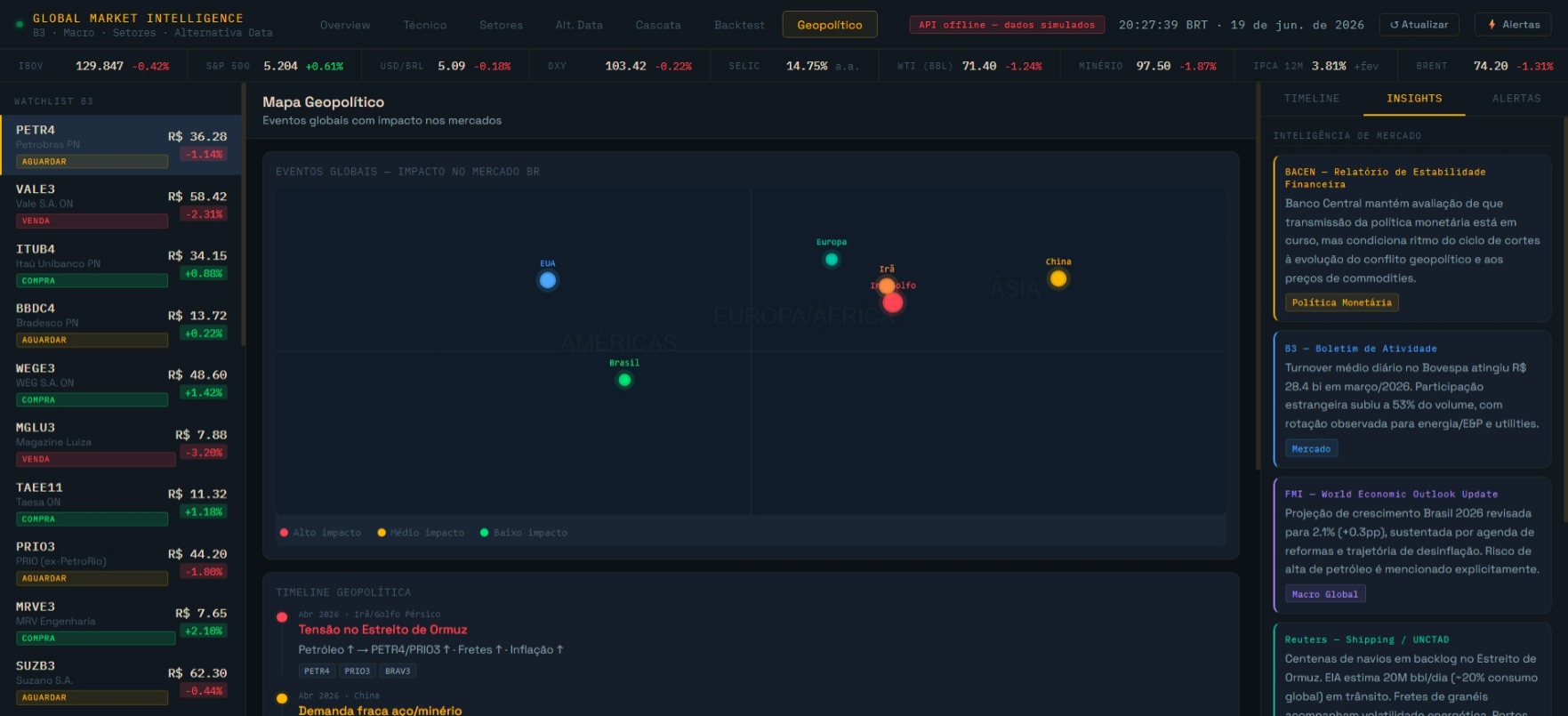
Task: Click the main content vertical scrollbar
Action: point(1258,276)
